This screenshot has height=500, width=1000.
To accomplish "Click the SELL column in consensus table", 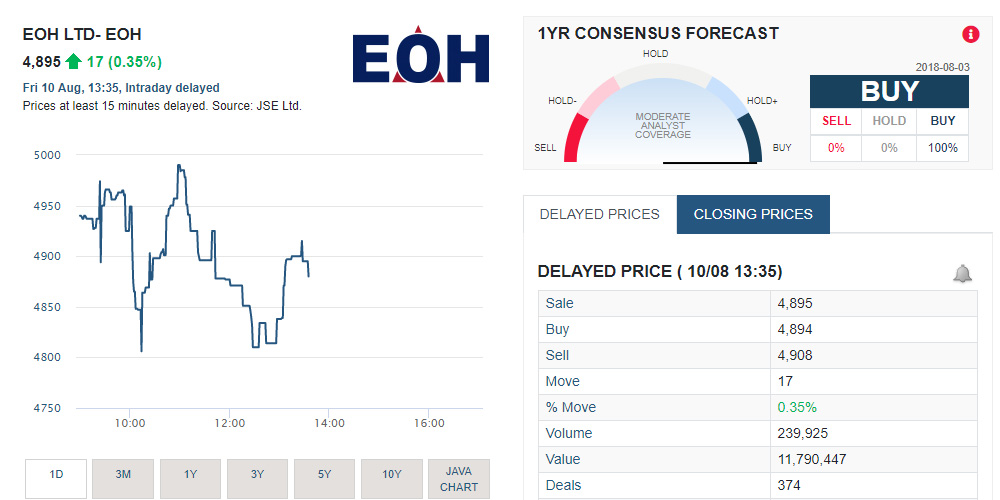I will (x=836, y=121).
